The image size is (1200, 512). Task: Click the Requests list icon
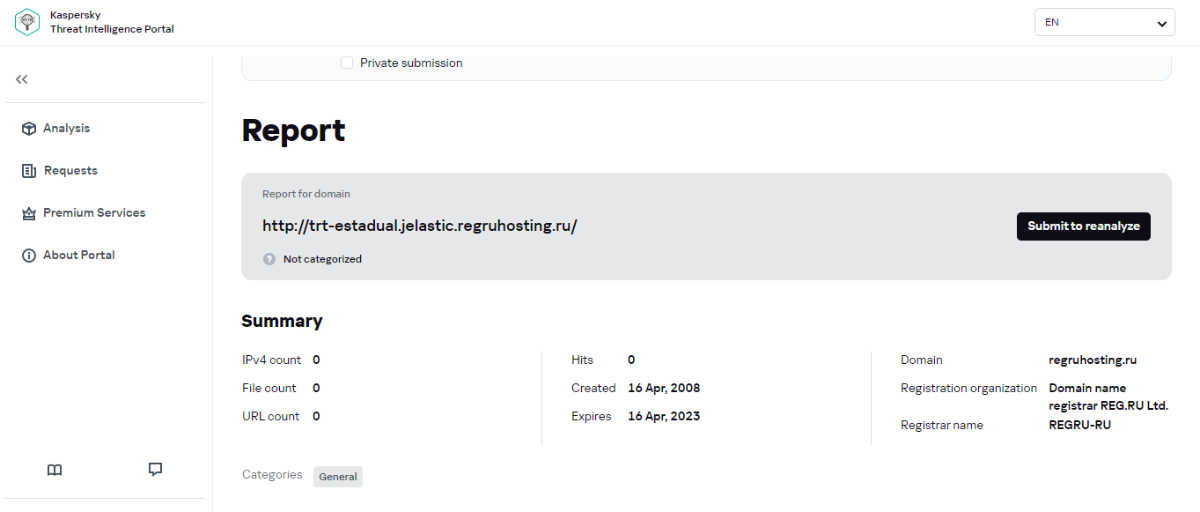[x=29, y=171]
